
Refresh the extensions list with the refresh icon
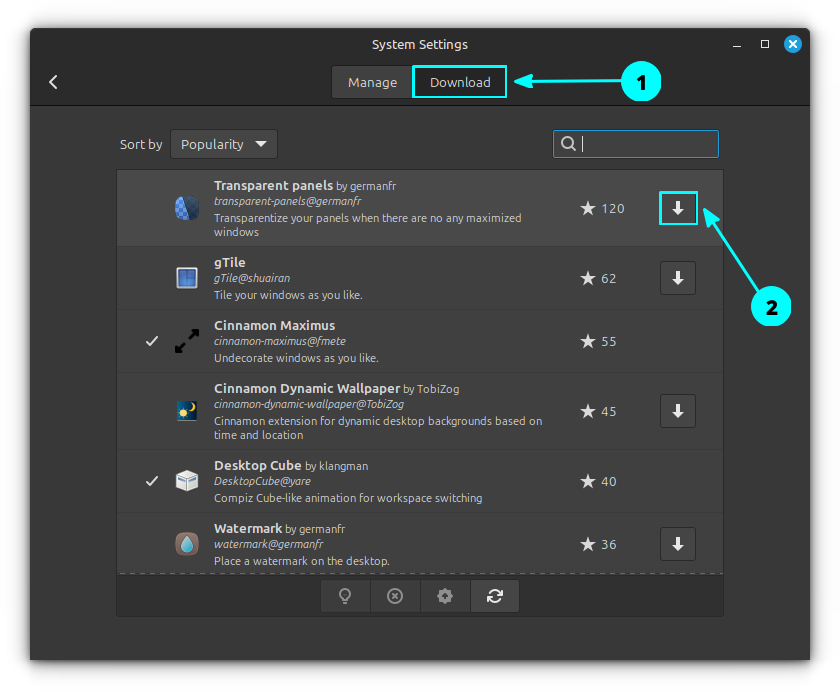coord(495,596)
